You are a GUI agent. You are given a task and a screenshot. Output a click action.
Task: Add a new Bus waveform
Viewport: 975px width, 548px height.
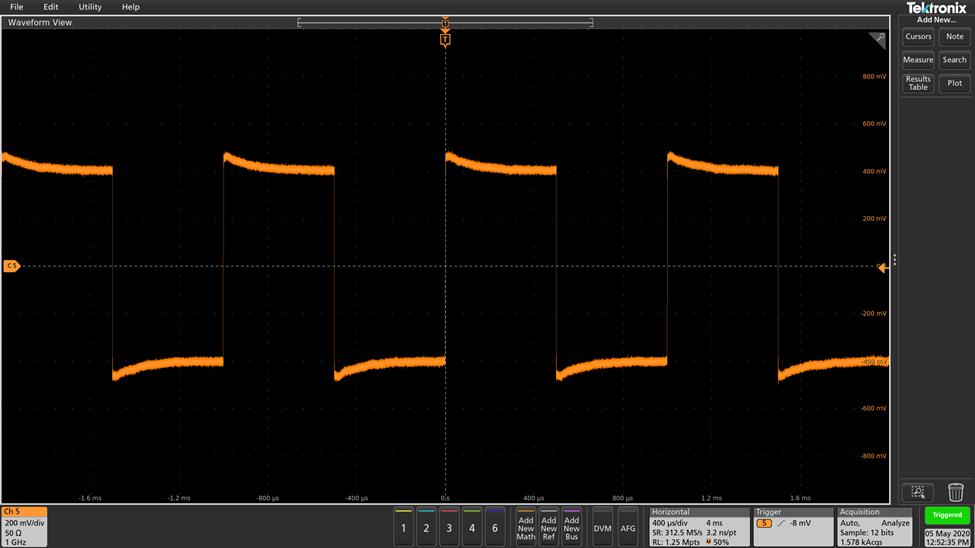point(571,526)
